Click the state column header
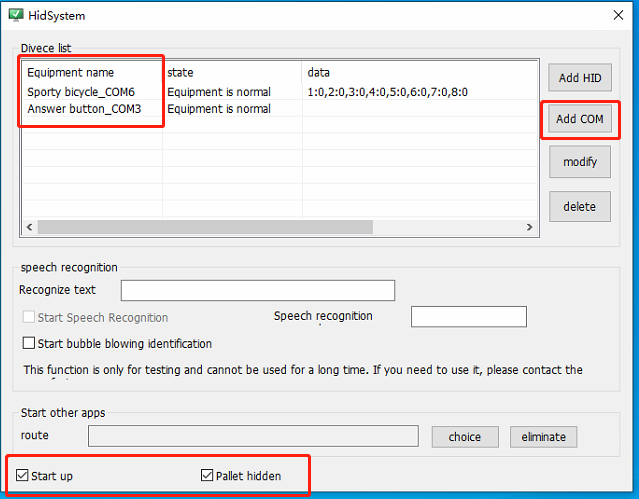 point(181,73)
